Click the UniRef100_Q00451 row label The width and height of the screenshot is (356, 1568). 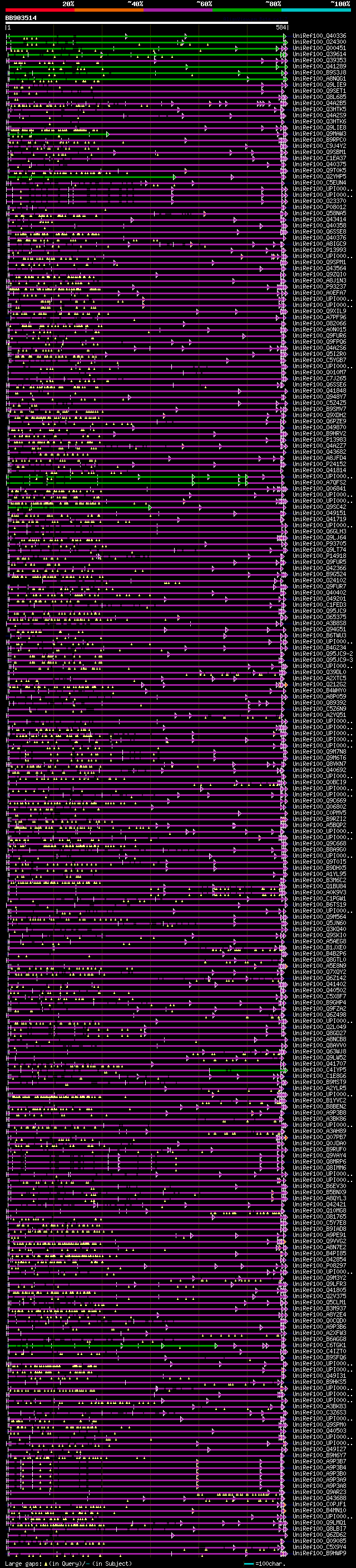tap(319, 48)
